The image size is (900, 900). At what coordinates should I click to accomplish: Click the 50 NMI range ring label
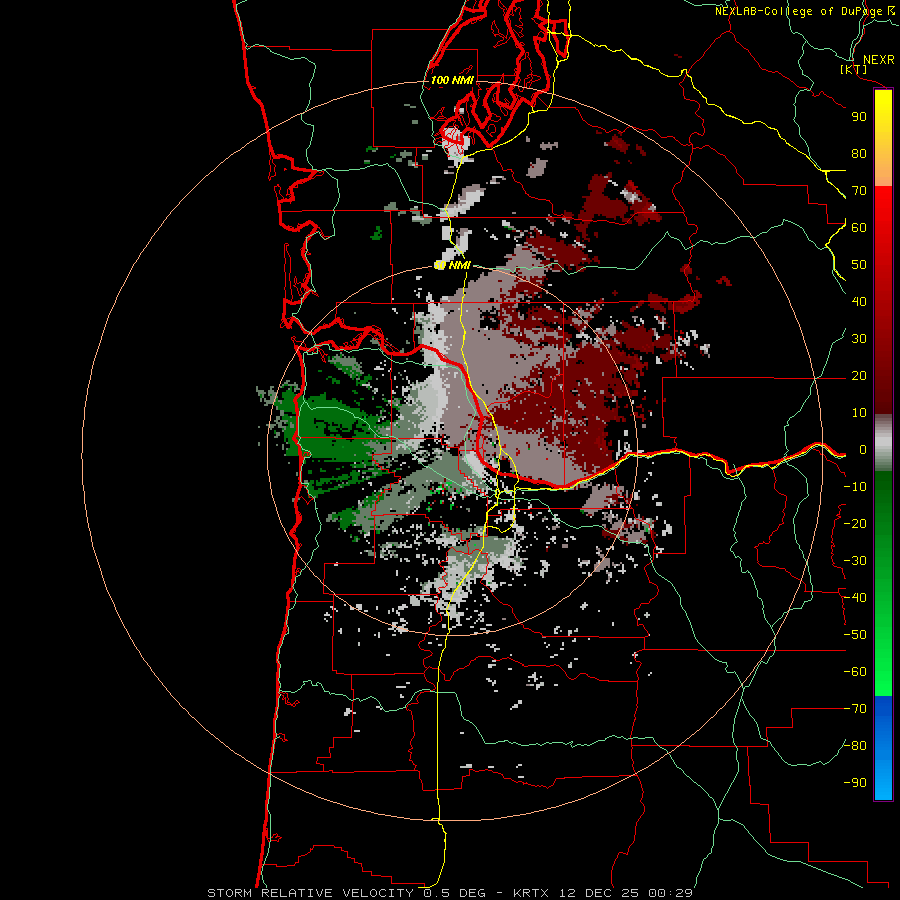[x=452, y=265]
